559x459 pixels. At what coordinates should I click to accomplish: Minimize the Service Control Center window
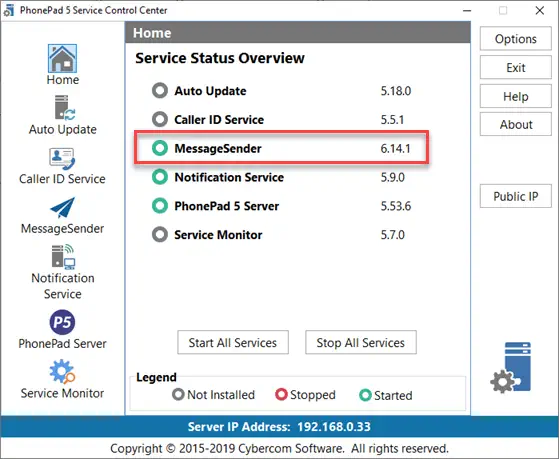click(x=467, y=11)
